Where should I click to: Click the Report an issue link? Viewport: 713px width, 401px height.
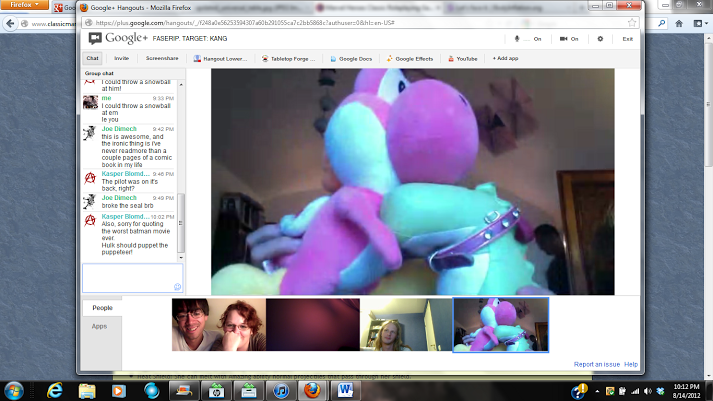(597, 364)
